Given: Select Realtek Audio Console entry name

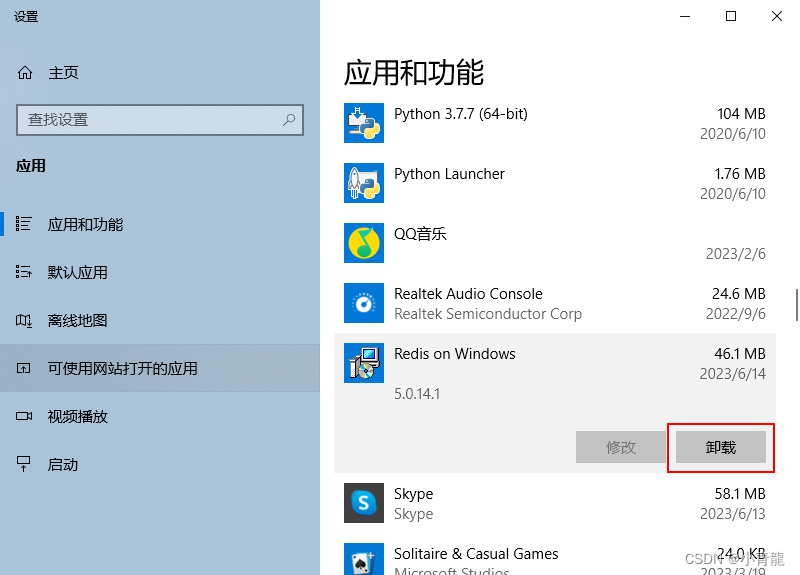Looking at the screenshot, I should pos(468,294).
